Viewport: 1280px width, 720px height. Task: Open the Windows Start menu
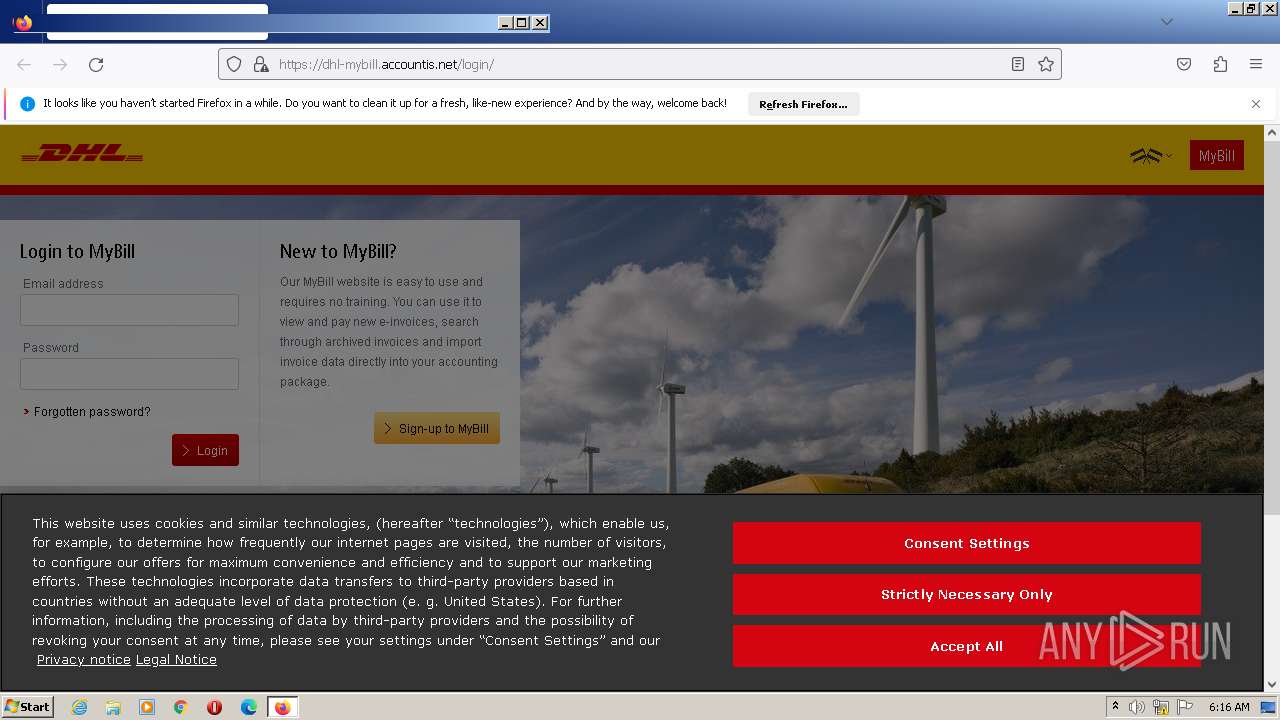[x=27, y=707]
